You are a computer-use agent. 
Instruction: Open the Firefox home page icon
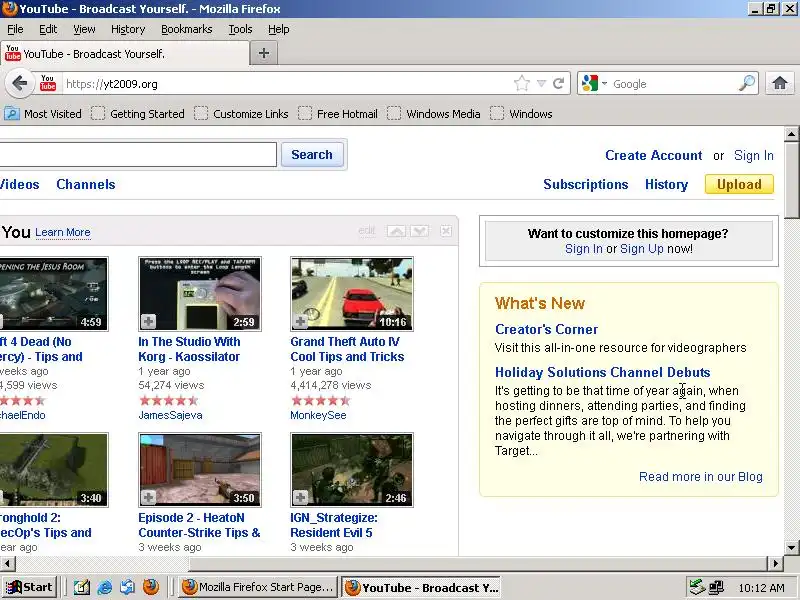point(779,83)
